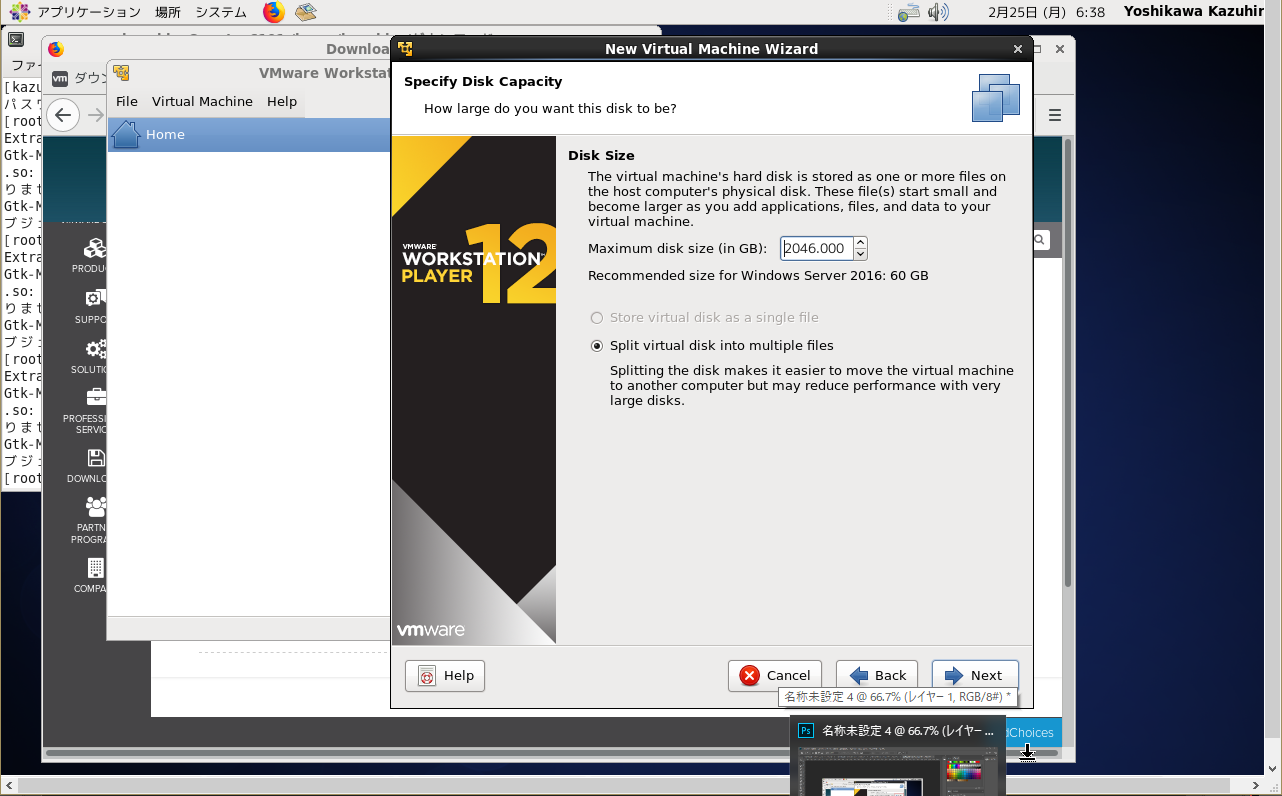Click the Firefox launcher icon in top panel
The width and height of the screenshot is (1282, 796).
point(273,12)
